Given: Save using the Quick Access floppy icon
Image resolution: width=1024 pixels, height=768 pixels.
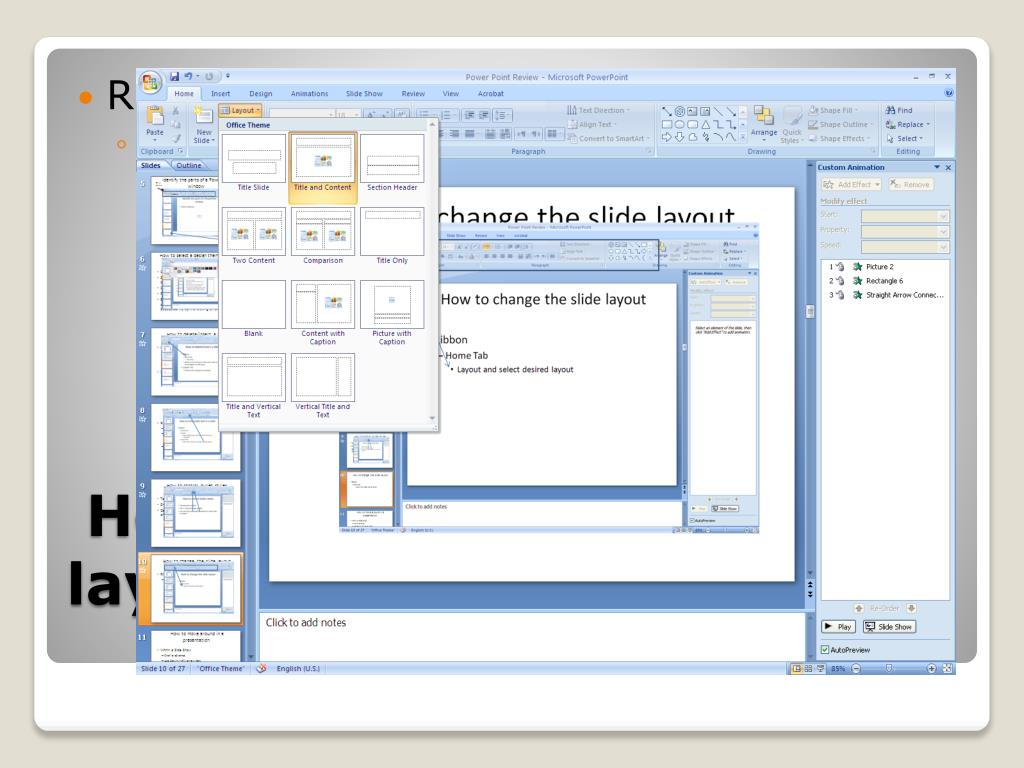Looking at the screenshot, I should [174, 76].
